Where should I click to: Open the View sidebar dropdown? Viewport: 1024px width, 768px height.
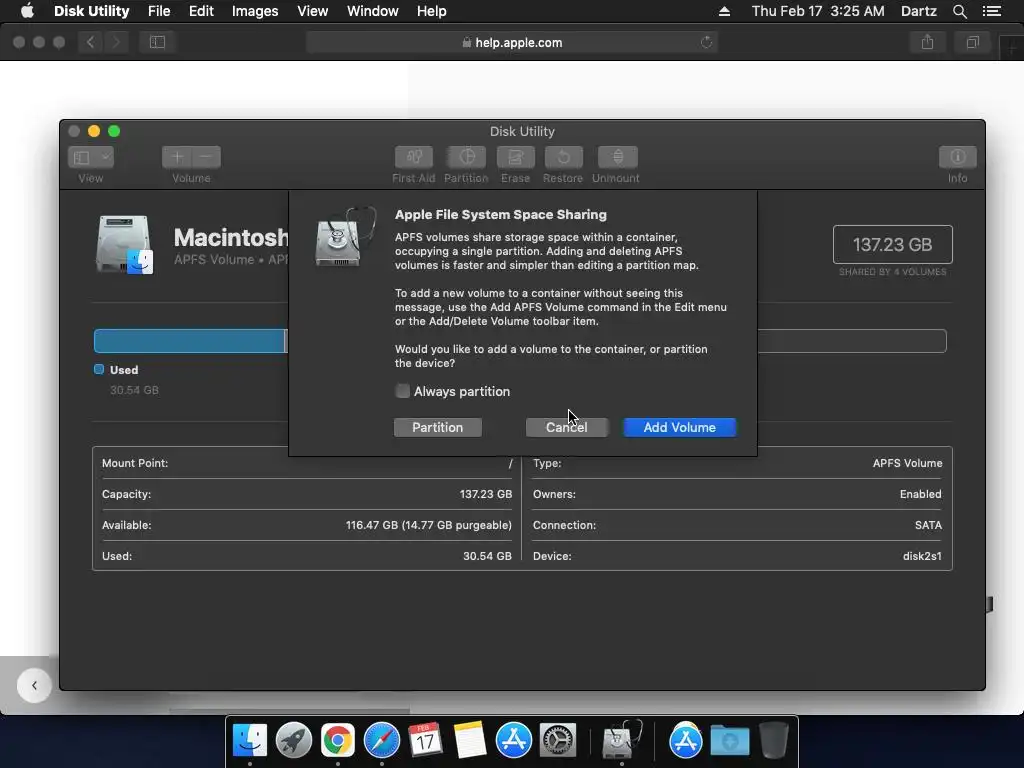pyautogui.click(x=91, y=157)
